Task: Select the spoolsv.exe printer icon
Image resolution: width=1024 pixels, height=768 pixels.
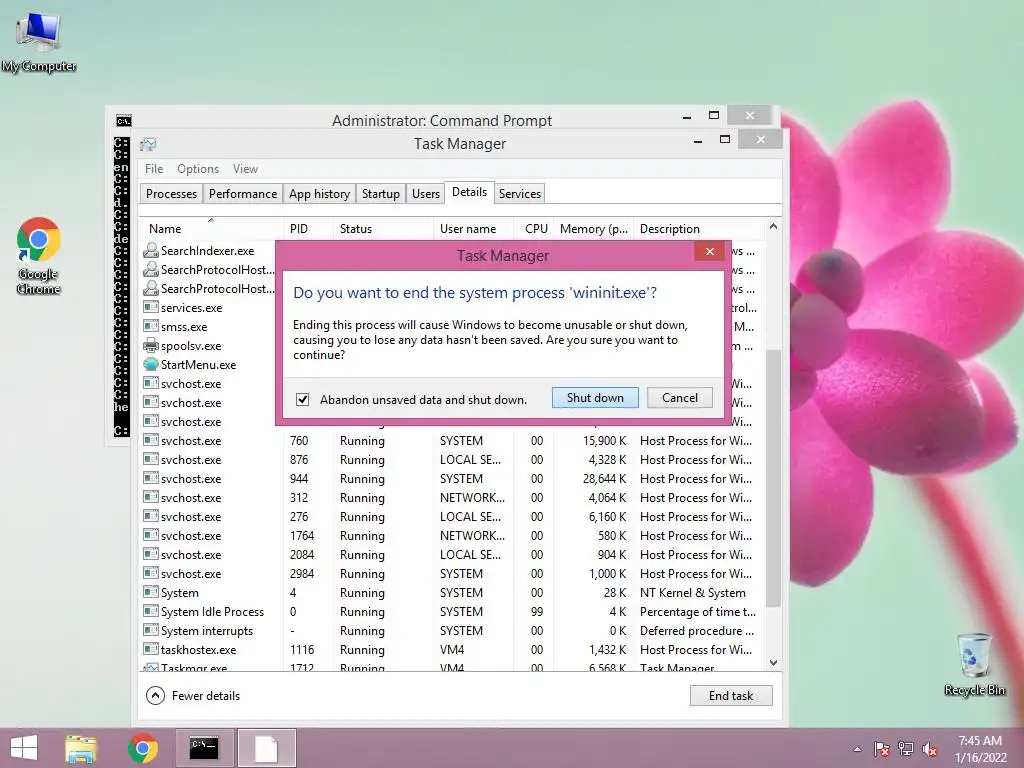Action: (x=151, y=345)
